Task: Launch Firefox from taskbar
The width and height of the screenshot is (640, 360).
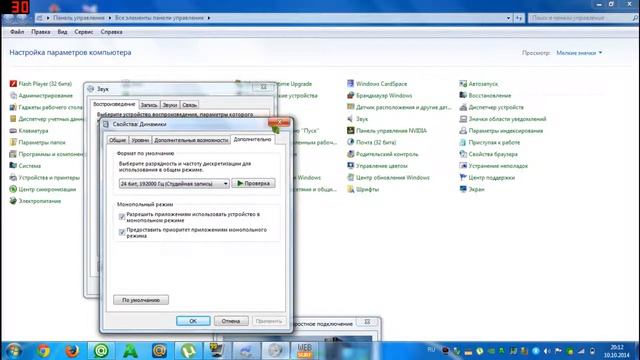Action: 72,351
